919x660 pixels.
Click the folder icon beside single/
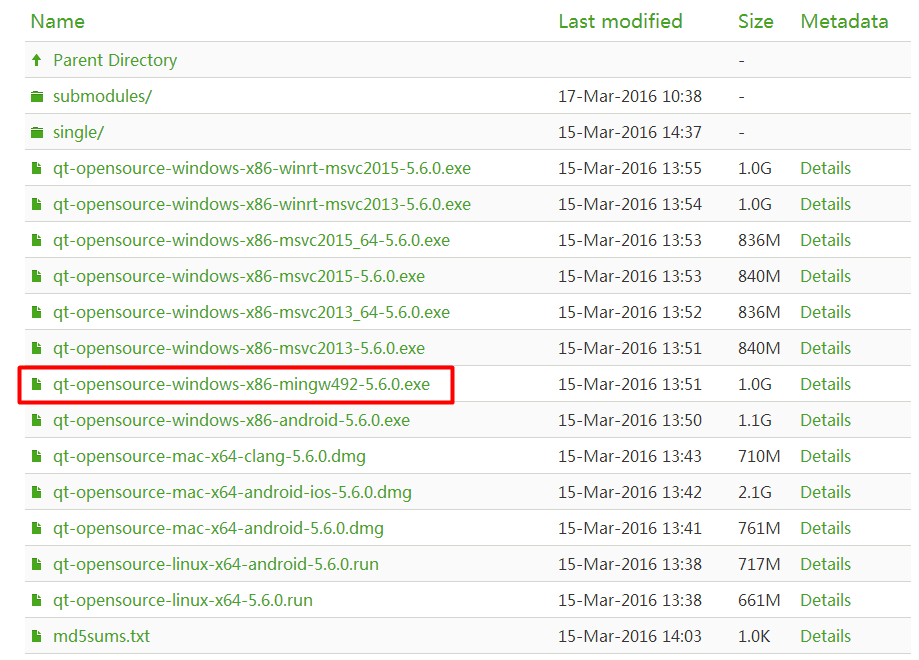click(37, 133)
